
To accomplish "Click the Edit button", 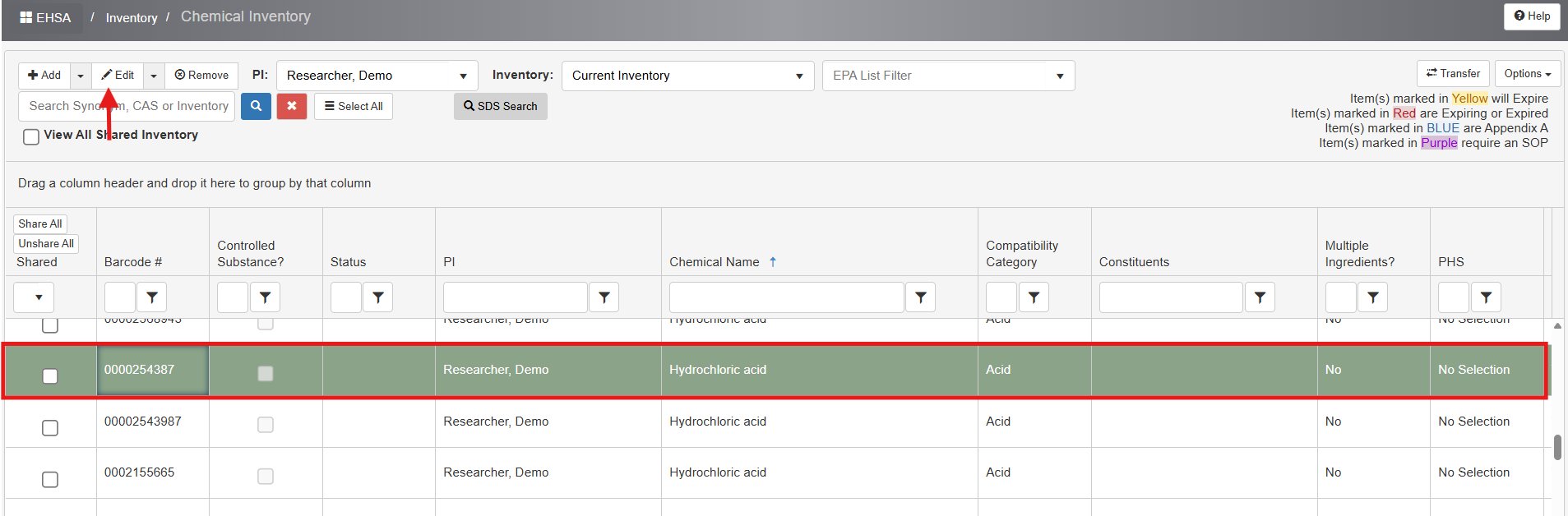I will (x=118, y=76).
